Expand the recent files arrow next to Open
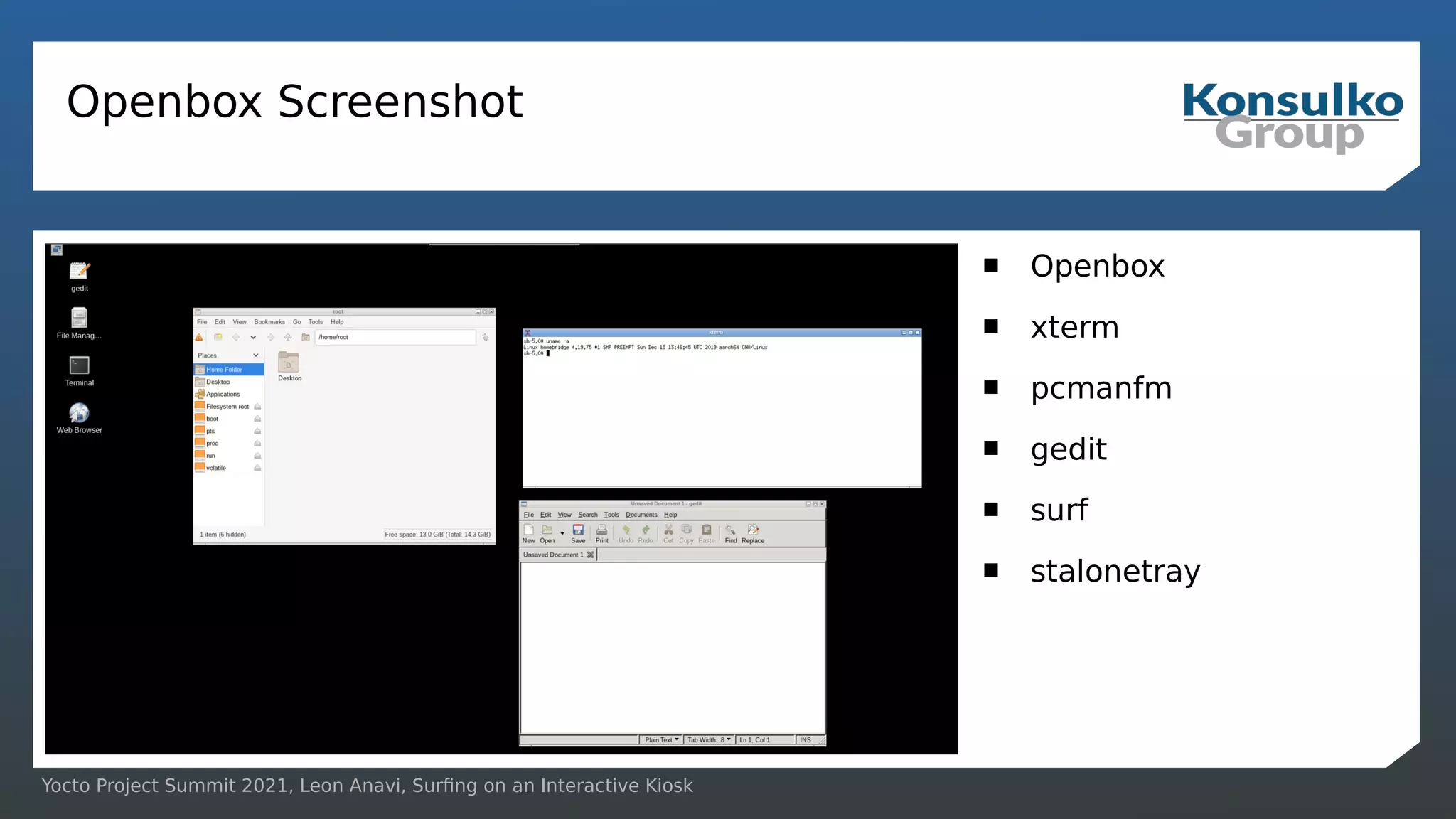This screenshot has height=819, width=1456. click(x=562, y=532)
